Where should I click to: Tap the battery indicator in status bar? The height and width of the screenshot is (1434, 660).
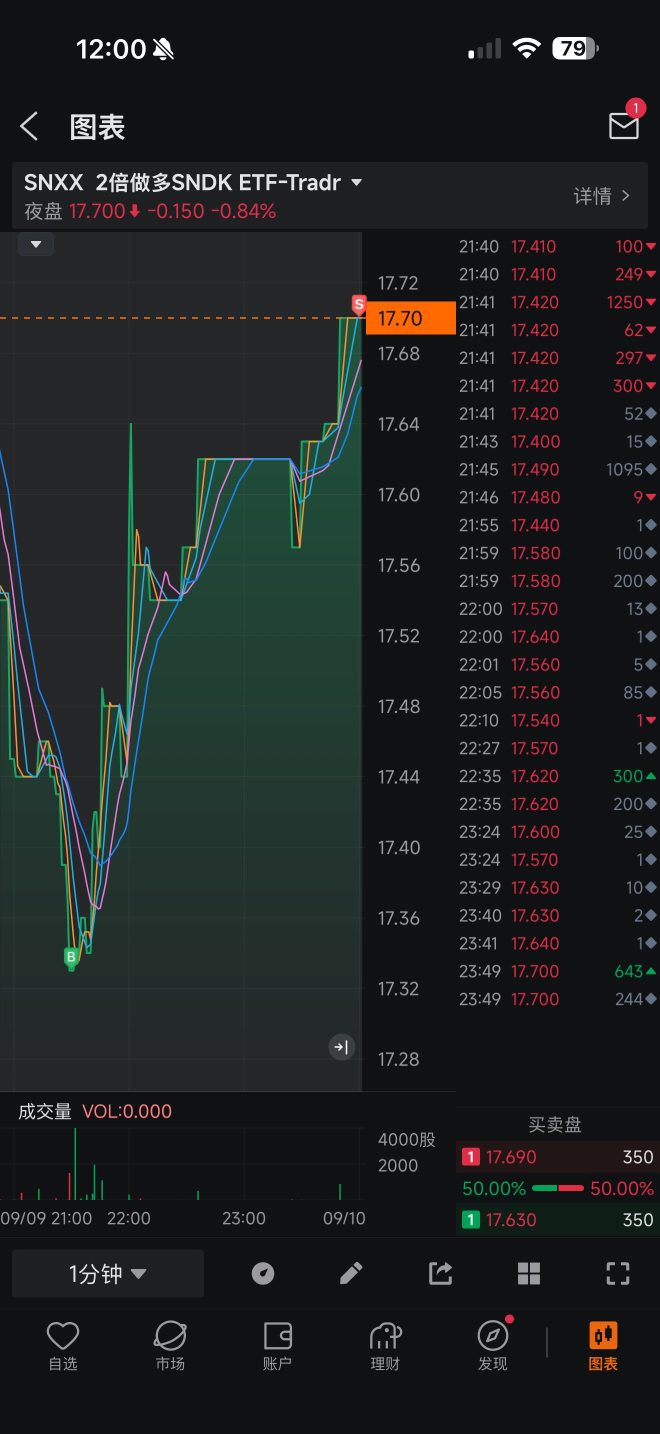(x=576, y=48)
